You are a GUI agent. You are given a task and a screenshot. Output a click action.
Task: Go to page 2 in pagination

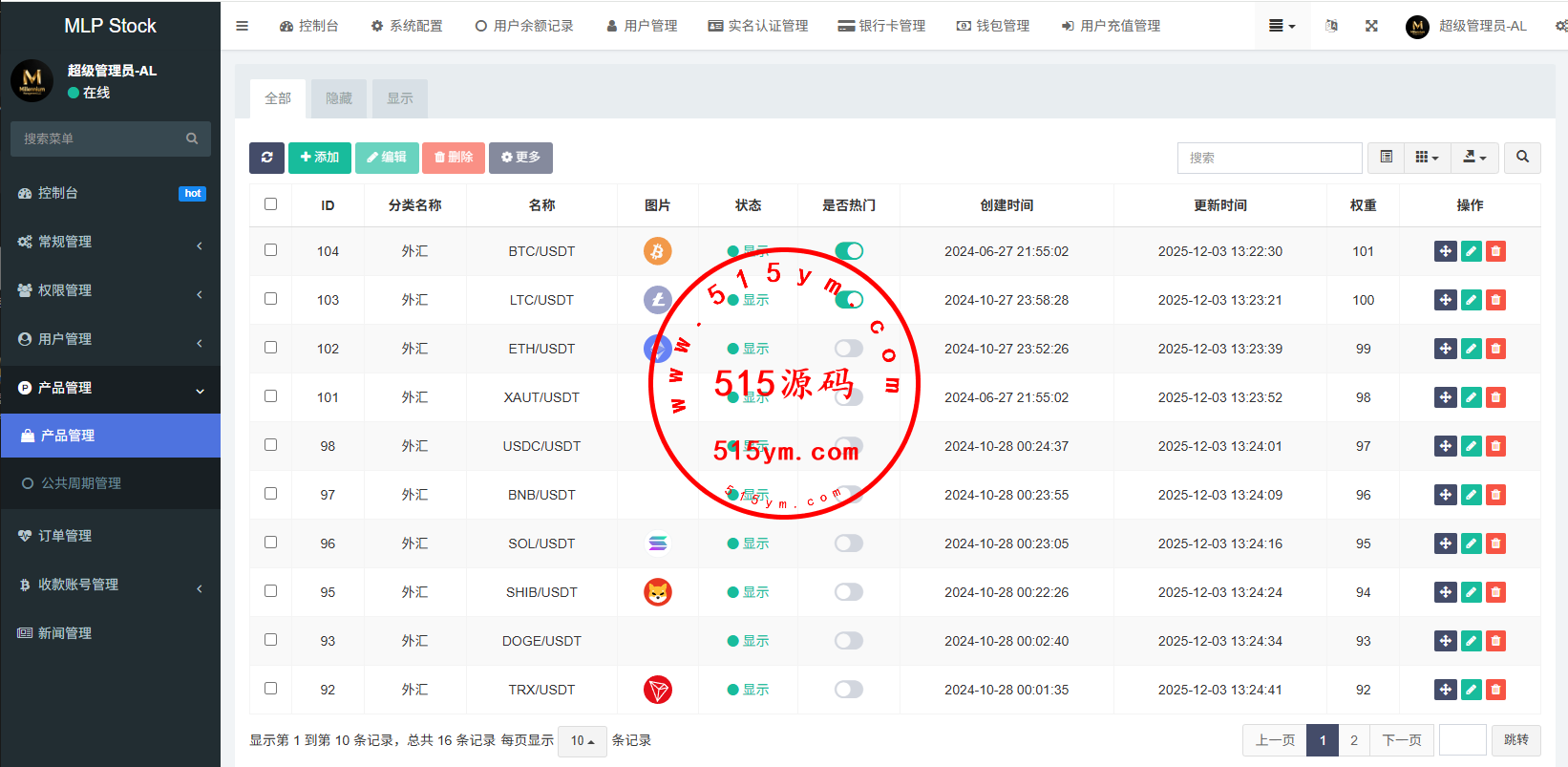[1353, 740]
